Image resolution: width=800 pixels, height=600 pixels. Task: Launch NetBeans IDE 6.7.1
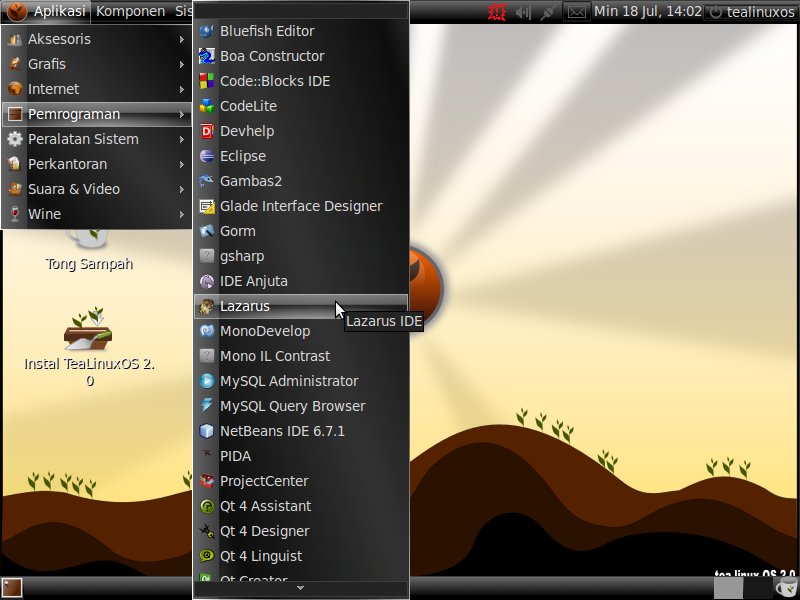click(x=301, y=431)
